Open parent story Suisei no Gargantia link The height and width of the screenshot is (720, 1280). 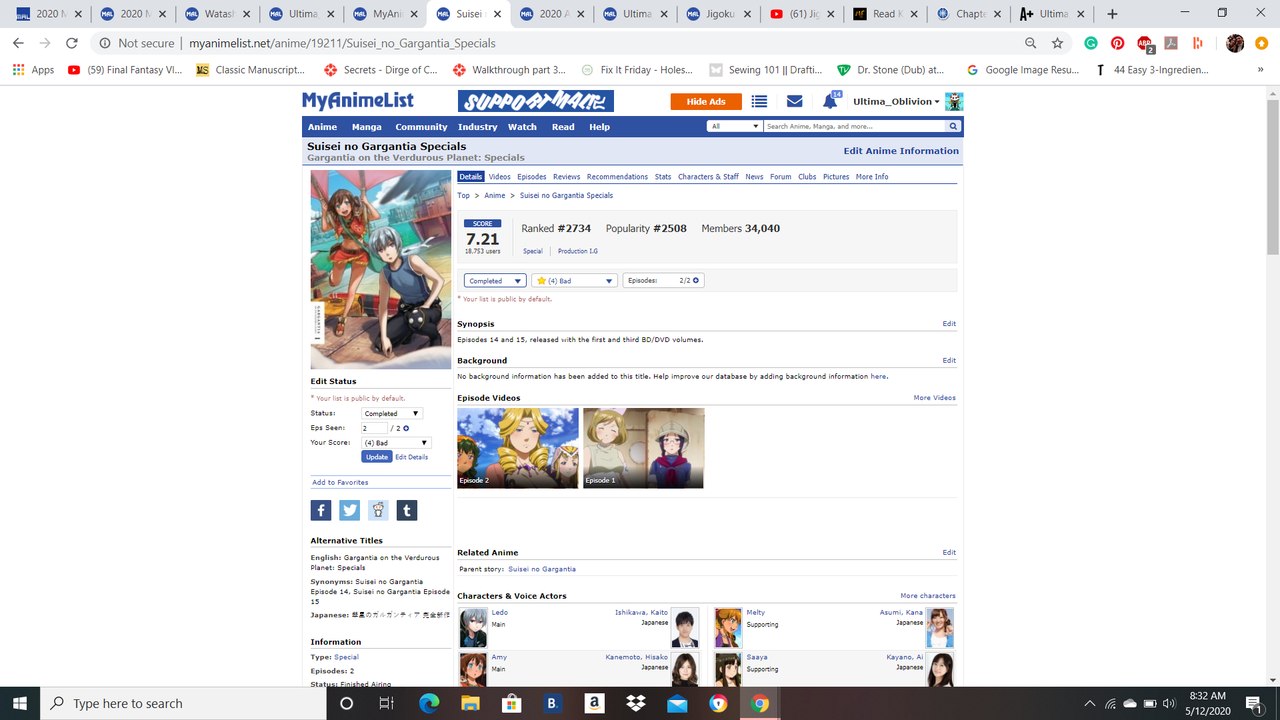(x=542, y=569)
